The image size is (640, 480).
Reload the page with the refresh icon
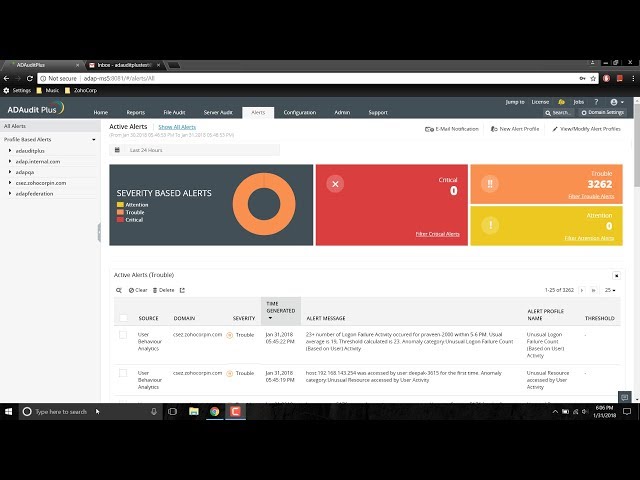coord(29,78)
